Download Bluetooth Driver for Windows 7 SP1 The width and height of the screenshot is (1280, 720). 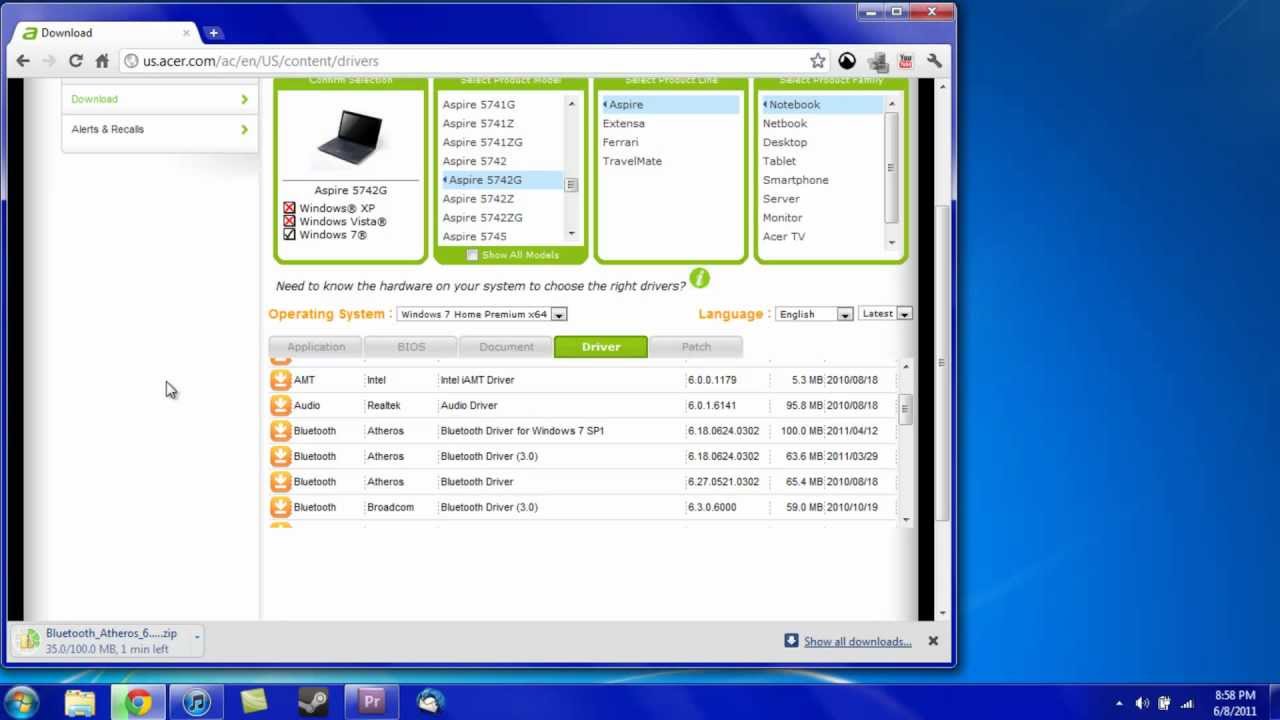pyautogui.click(x=280, y=431)
